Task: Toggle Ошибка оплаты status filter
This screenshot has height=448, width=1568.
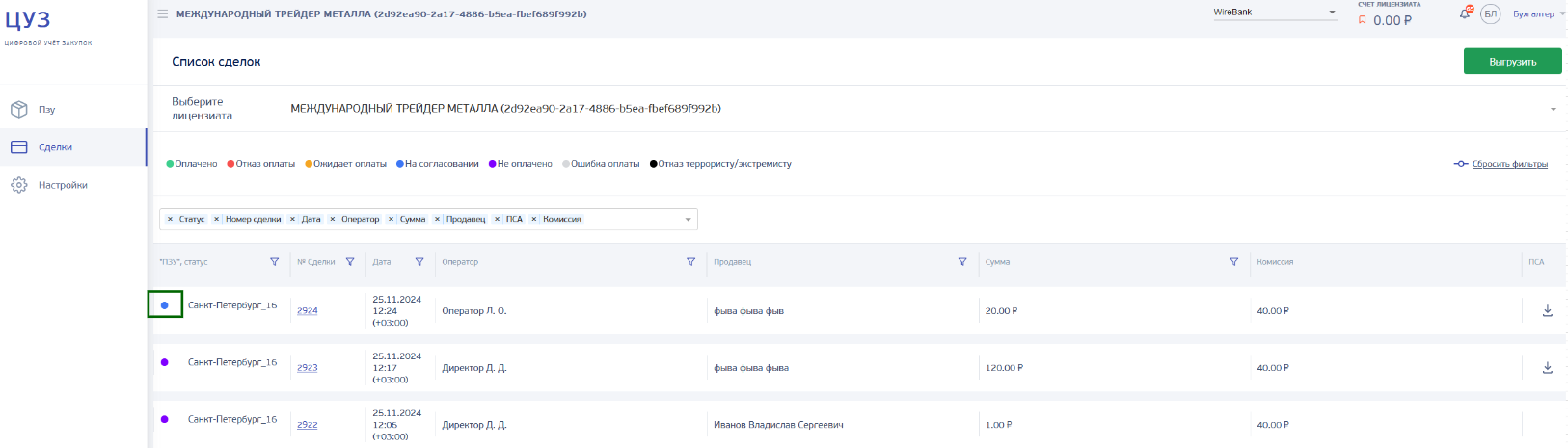Action: (601, 164)
